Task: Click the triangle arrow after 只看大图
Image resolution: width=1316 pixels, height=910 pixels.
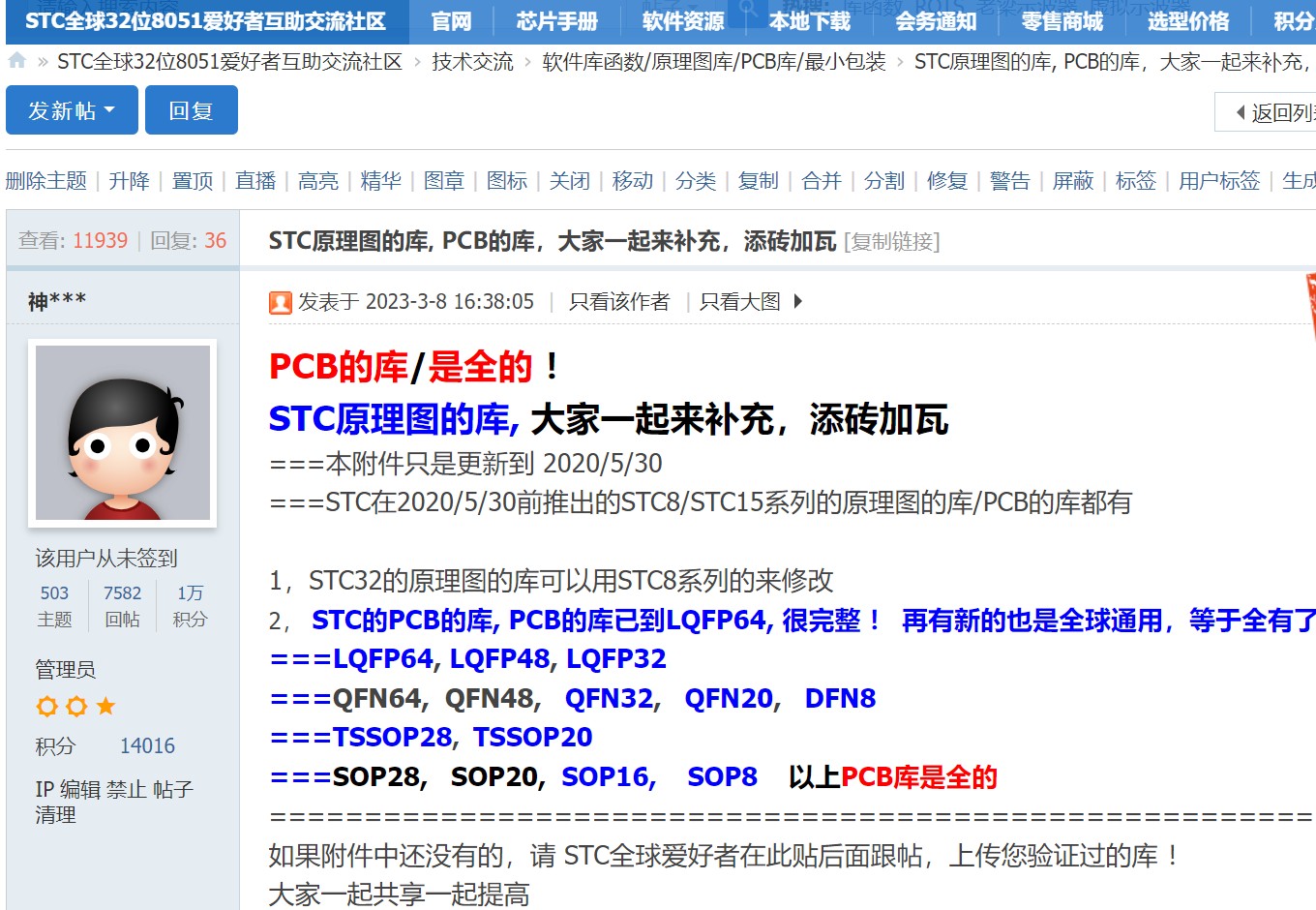Action: tap(798, 302)
